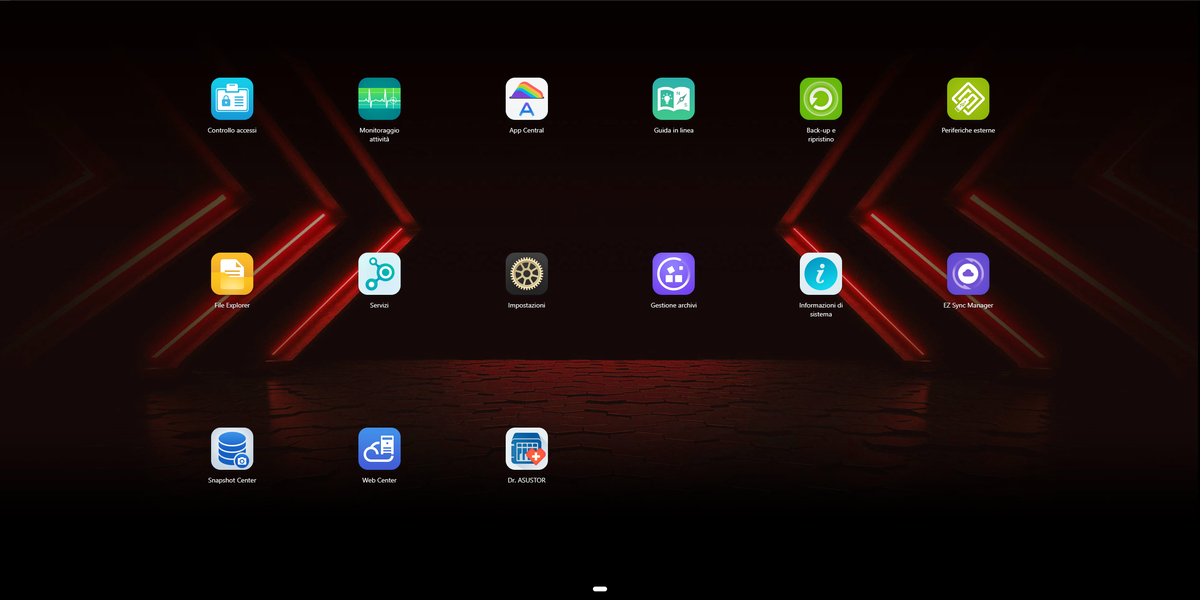Open Periferiche esterne icon
Screen dimensions: 1200x600
pos(968,99)
